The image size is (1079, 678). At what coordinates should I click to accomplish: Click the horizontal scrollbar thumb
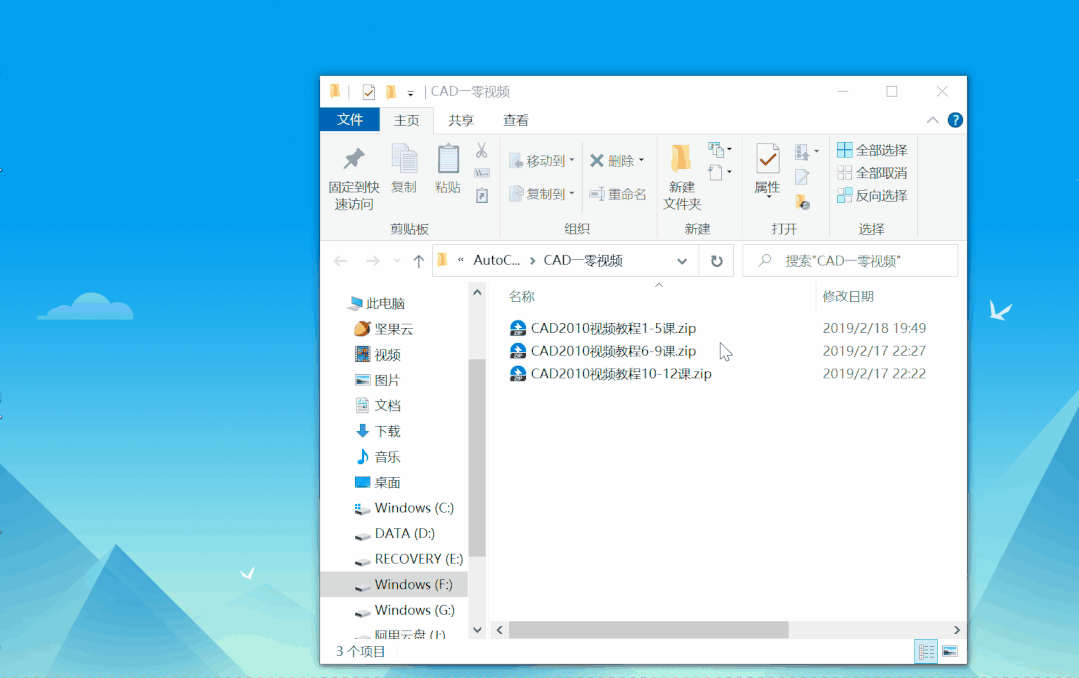[x=648, y=630]
